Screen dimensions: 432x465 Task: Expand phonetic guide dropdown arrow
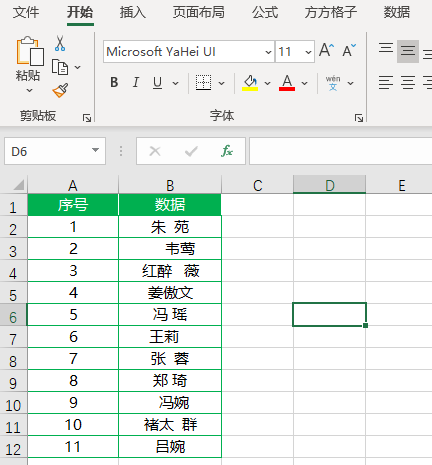point(350,83)
